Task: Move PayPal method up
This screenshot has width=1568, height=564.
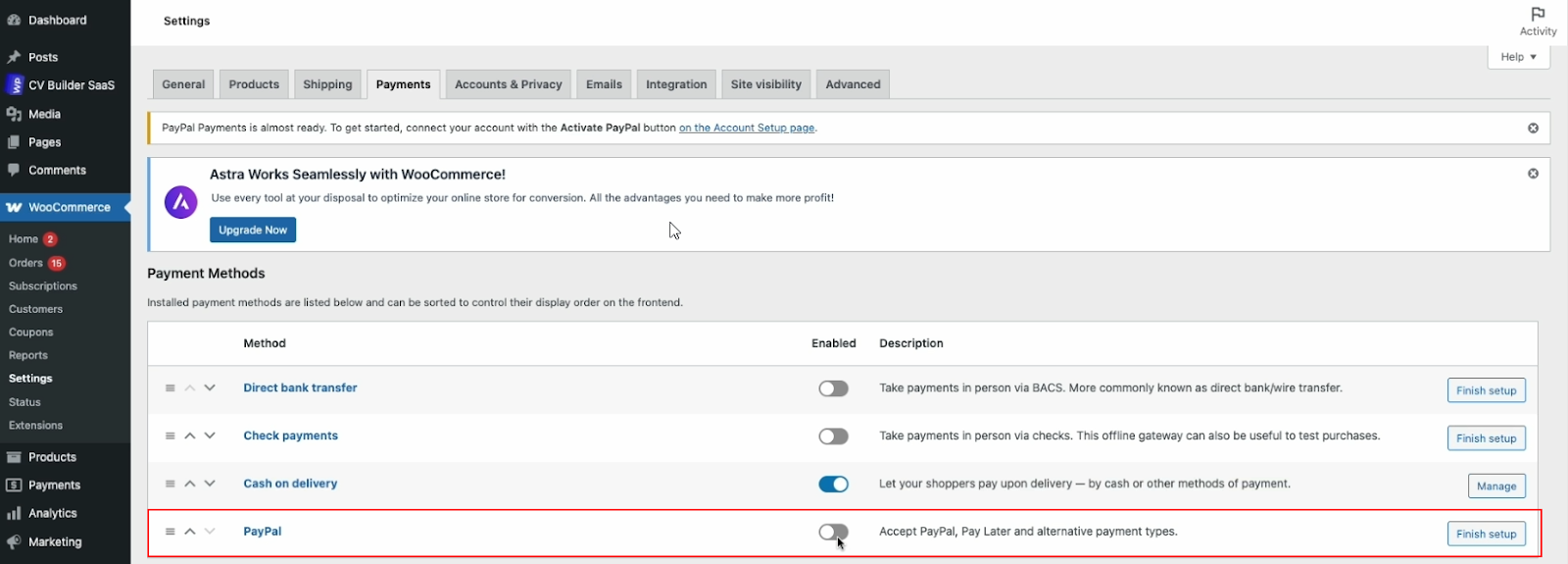Action: tap(190, 532)
